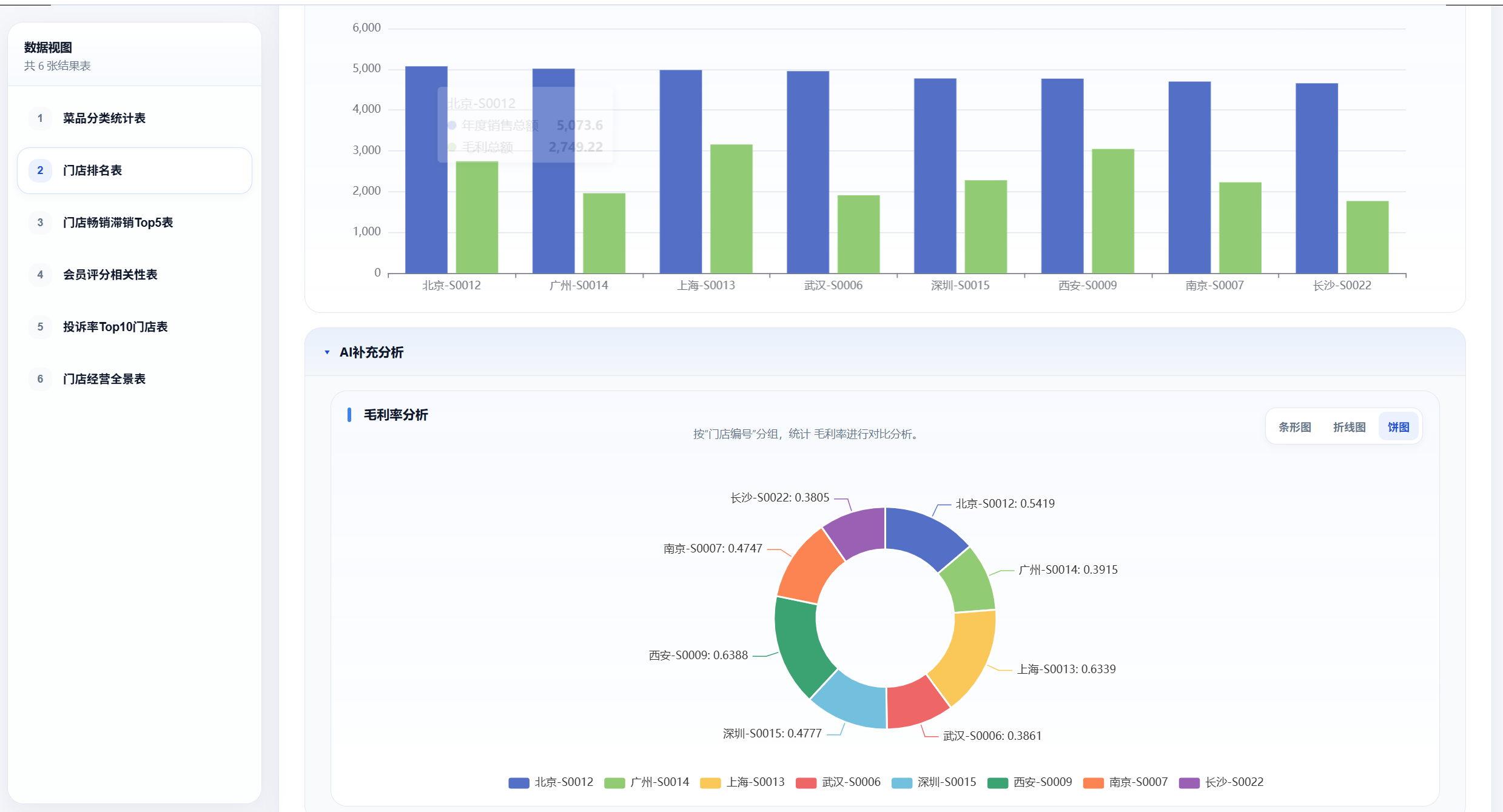This screenshot has height=812, width=1503.
Task: Toggle 深圳-S0015 legend item
Action: (933, 782)
